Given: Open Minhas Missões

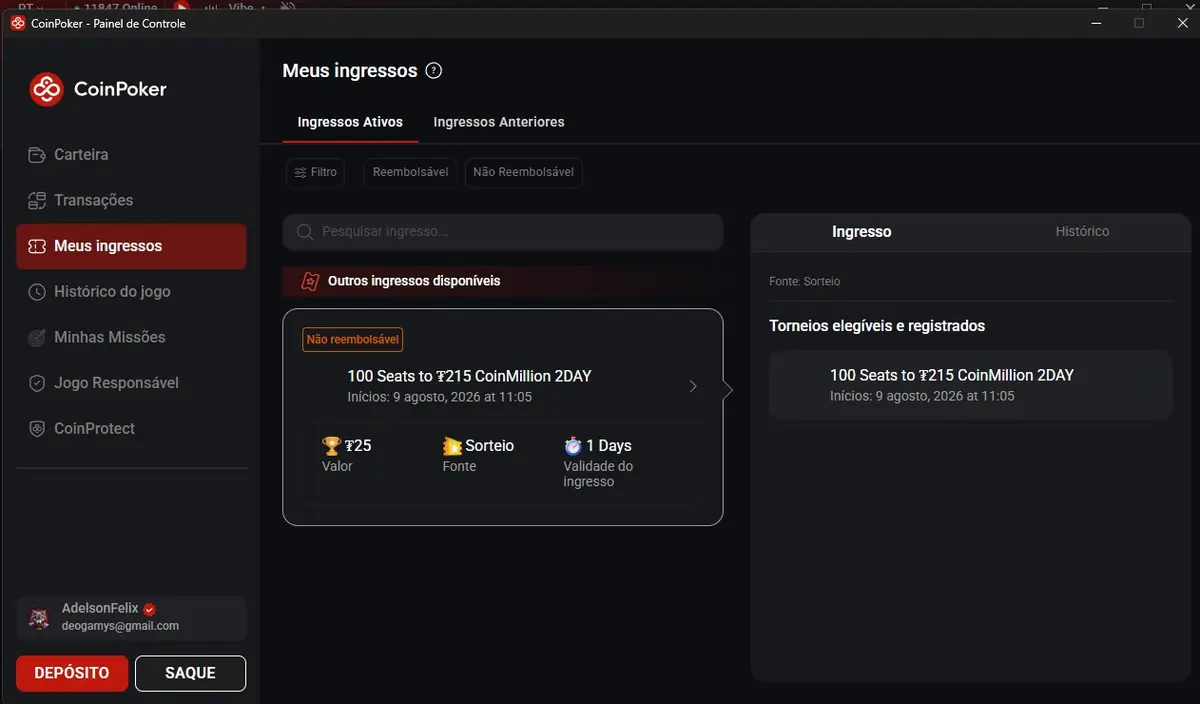Looking at the screenshot, I should (131, 337).
